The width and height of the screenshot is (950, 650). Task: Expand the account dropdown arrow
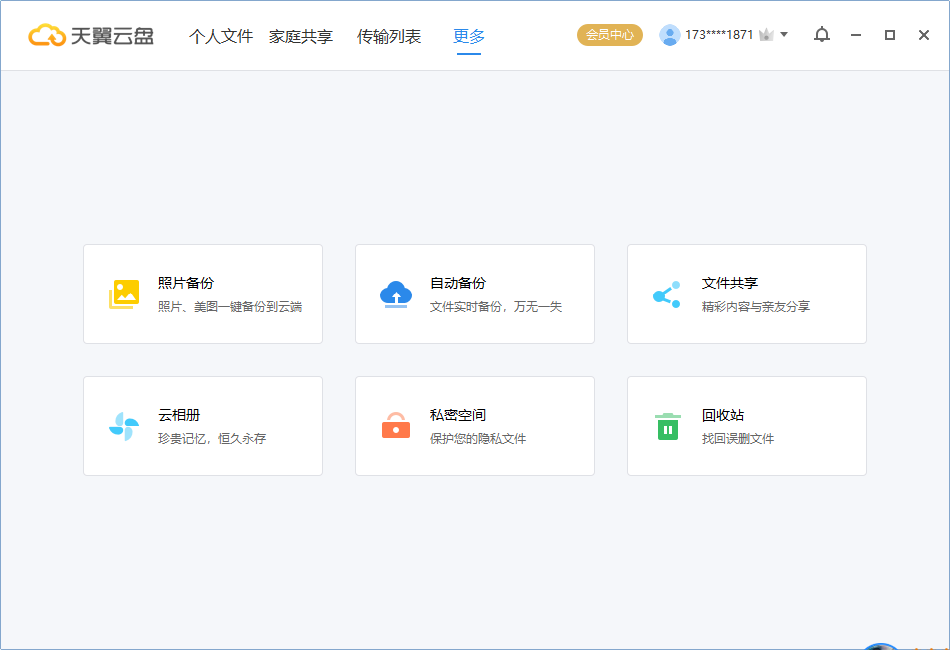tap(784, 35)
